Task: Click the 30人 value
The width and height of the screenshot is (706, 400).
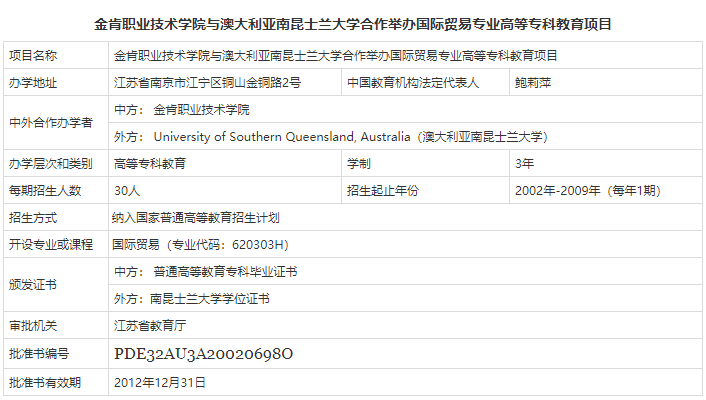Action: tap(127, 191)
